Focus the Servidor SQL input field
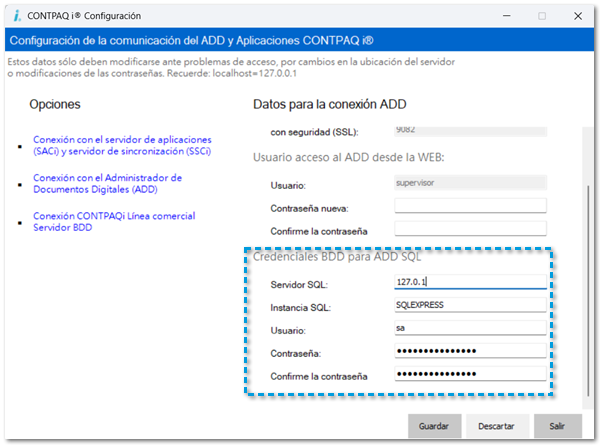Viewport: 603px width, 448px height. click(x=470, y=282)
